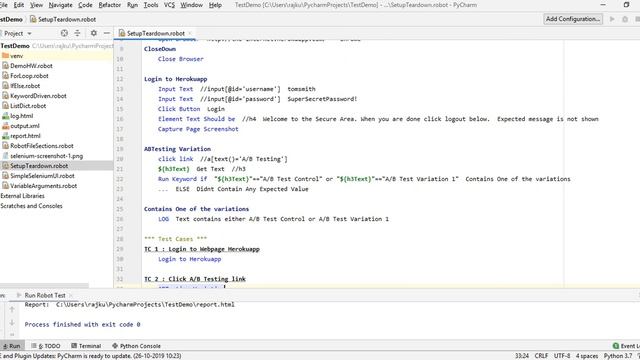
Task: Open the Event Log
Action: tap(627, 346)
